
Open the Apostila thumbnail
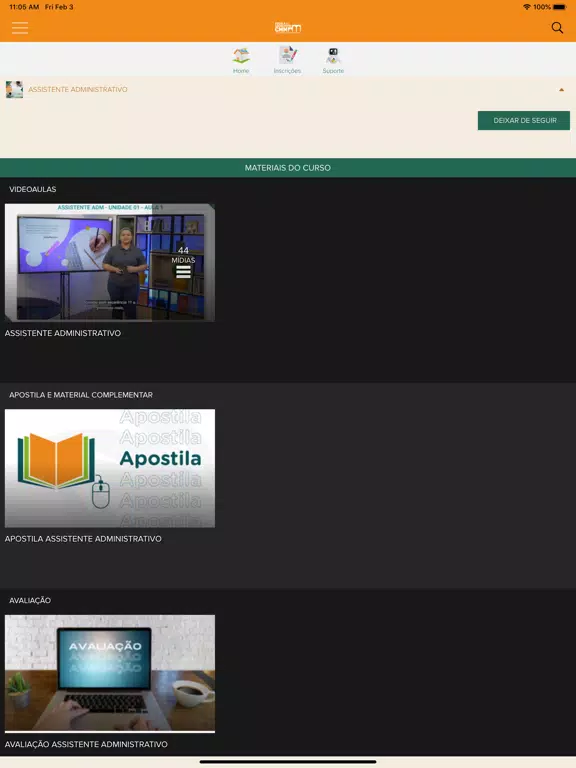(110, 468)
